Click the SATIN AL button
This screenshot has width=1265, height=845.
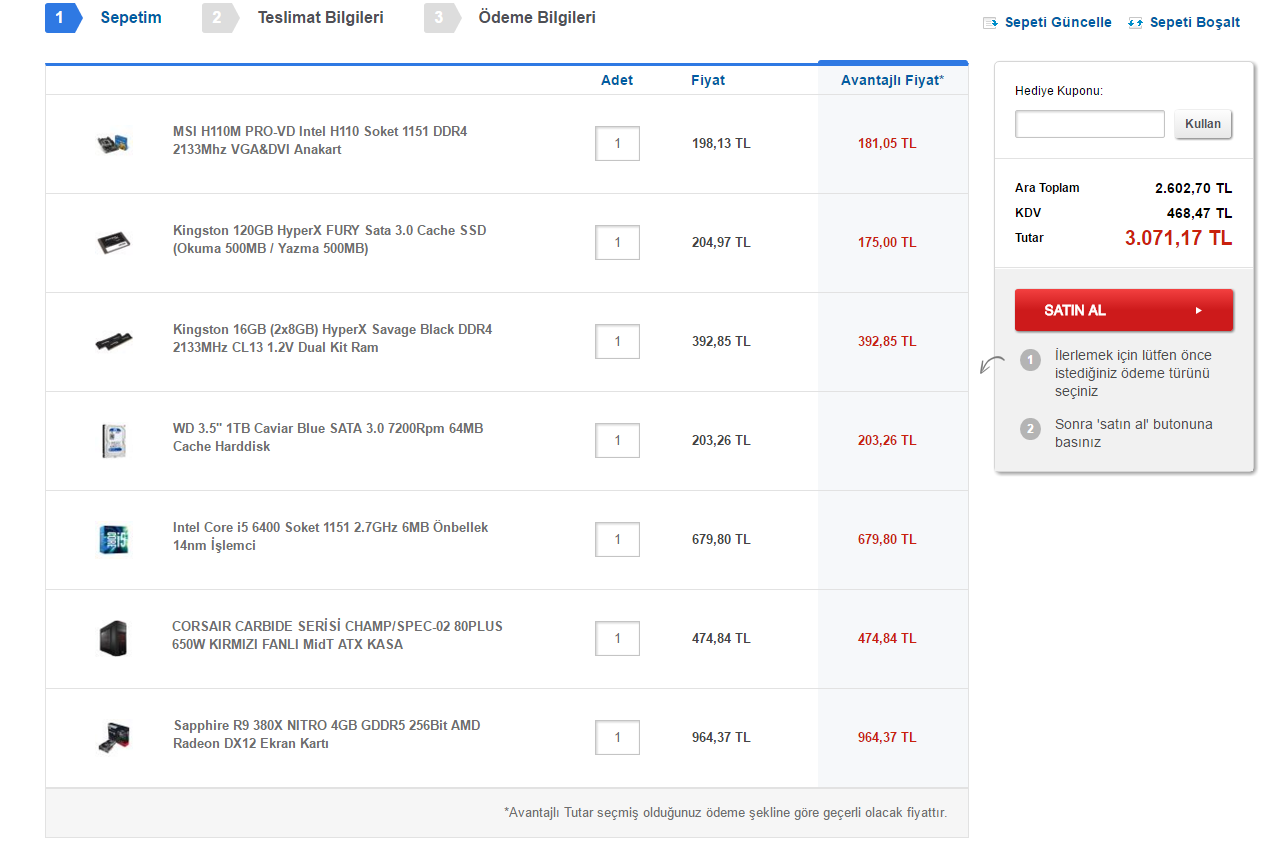click(1124, 310)
